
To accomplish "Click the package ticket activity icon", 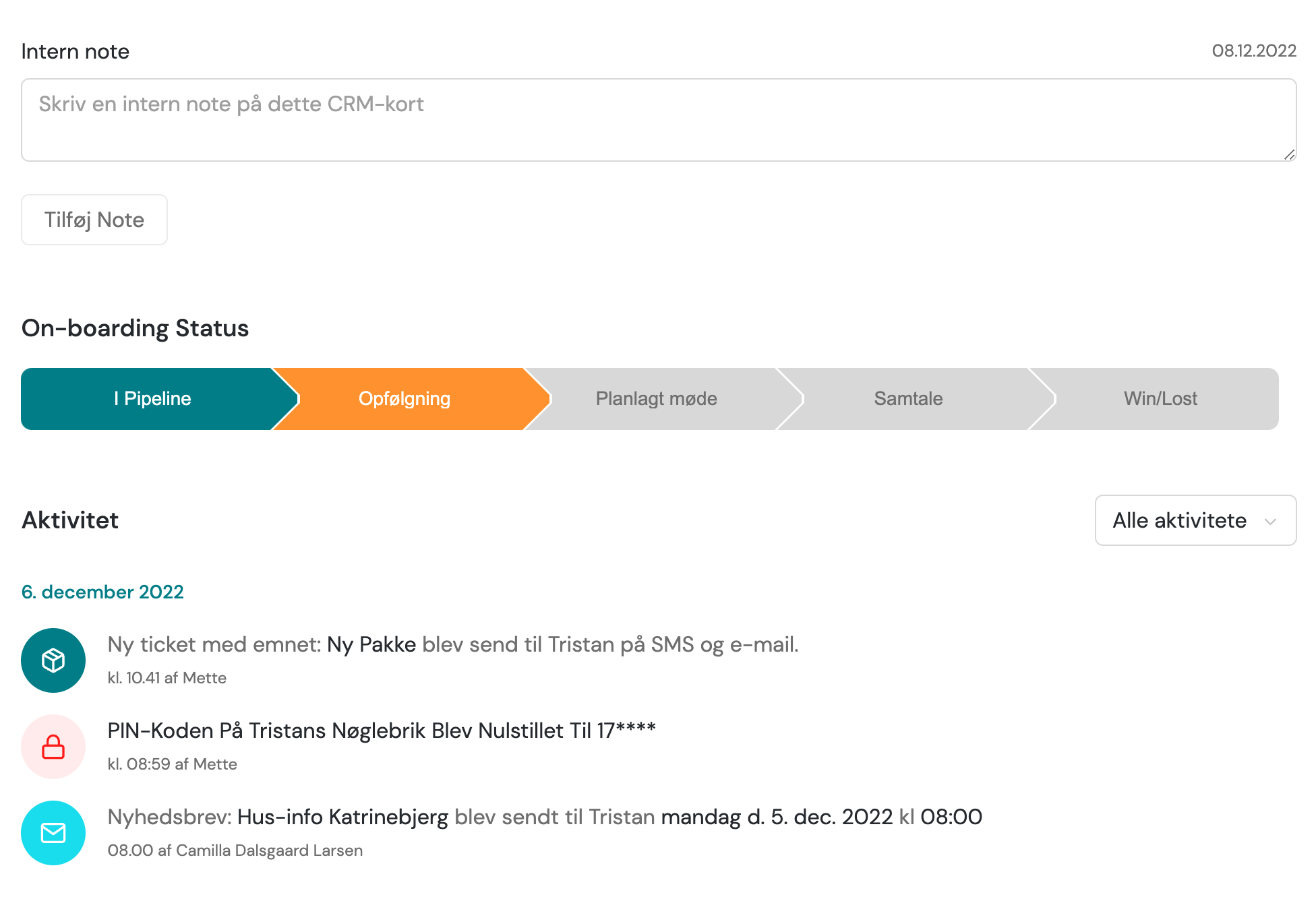I will [x=53, y=660].
